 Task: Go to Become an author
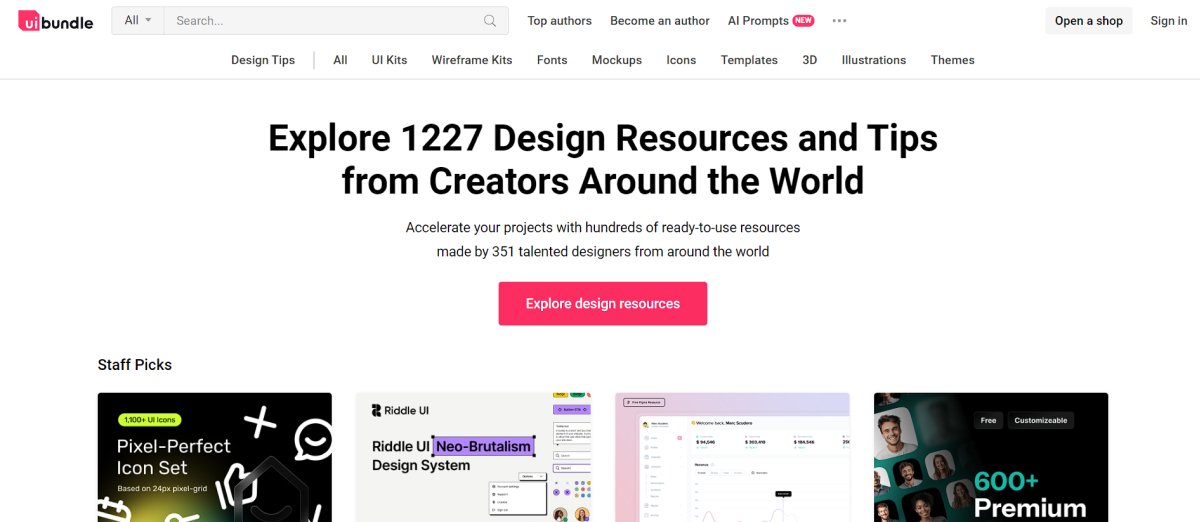pyautogui.click(x=659, y=21)
